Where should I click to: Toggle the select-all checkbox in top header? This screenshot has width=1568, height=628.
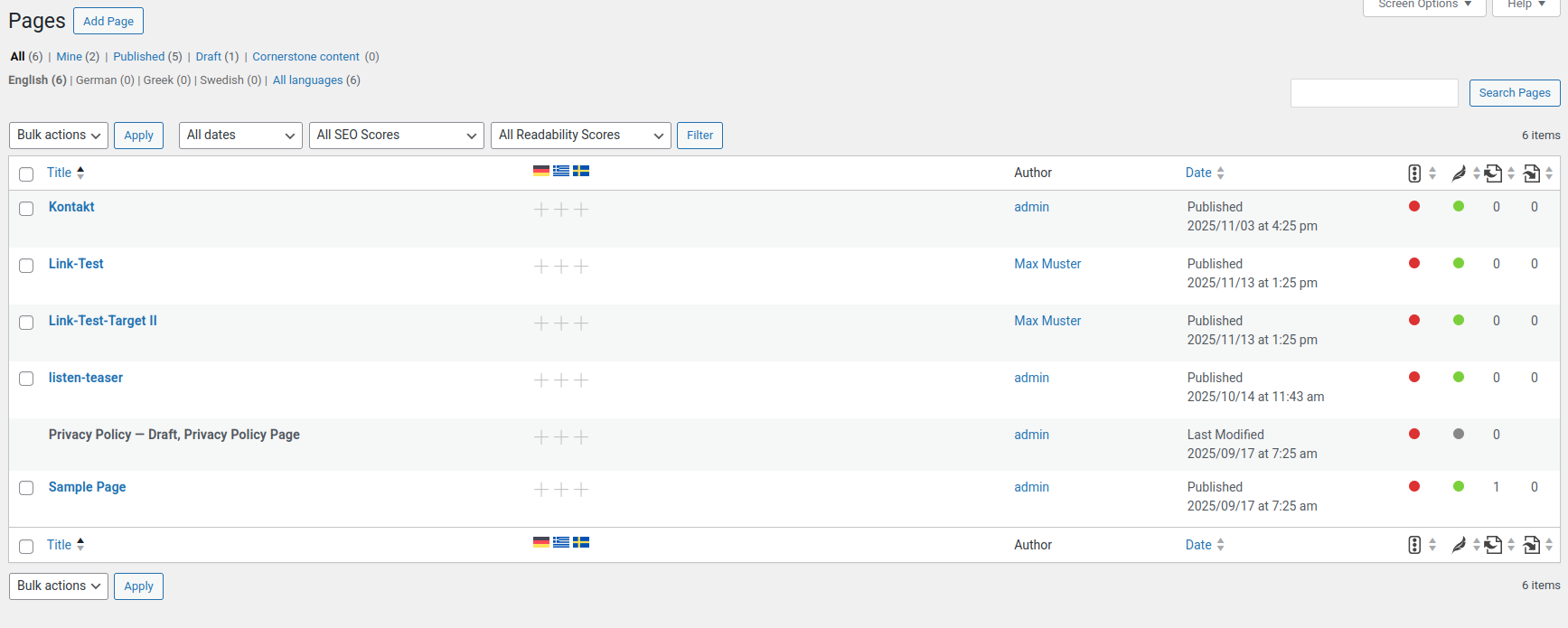pyautogui.click(x=26, y=174)
